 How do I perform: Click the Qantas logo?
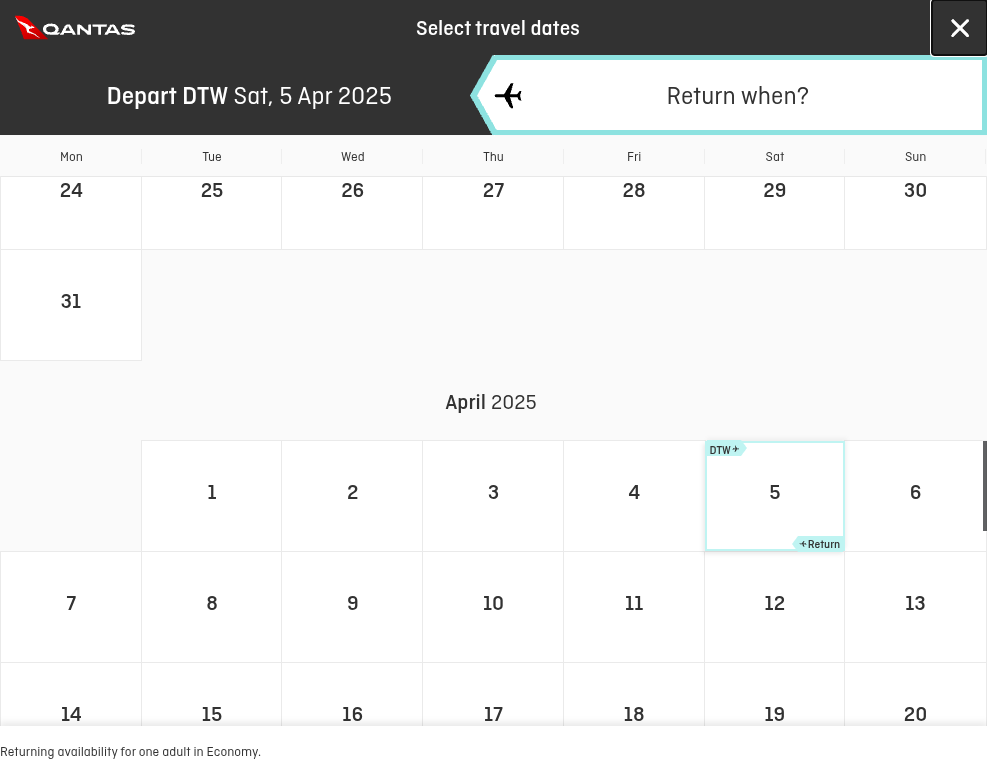tap(75, 28)
